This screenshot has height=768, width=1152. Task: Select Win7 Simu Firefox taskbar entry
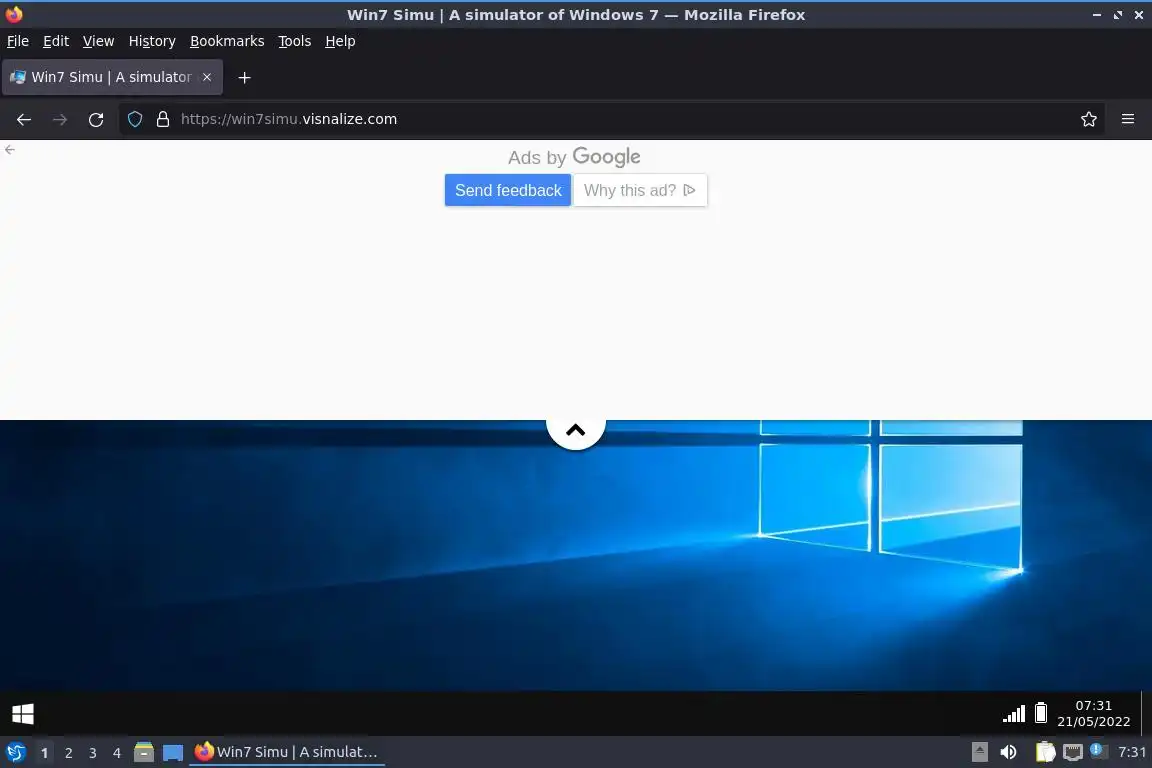pyautogui.click(x=287, y=752)
